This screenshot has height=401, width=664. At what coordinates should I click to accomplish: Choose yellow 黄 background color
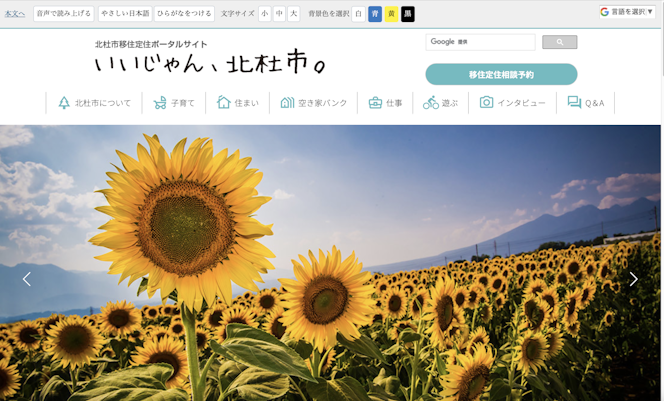click(391, 14)
